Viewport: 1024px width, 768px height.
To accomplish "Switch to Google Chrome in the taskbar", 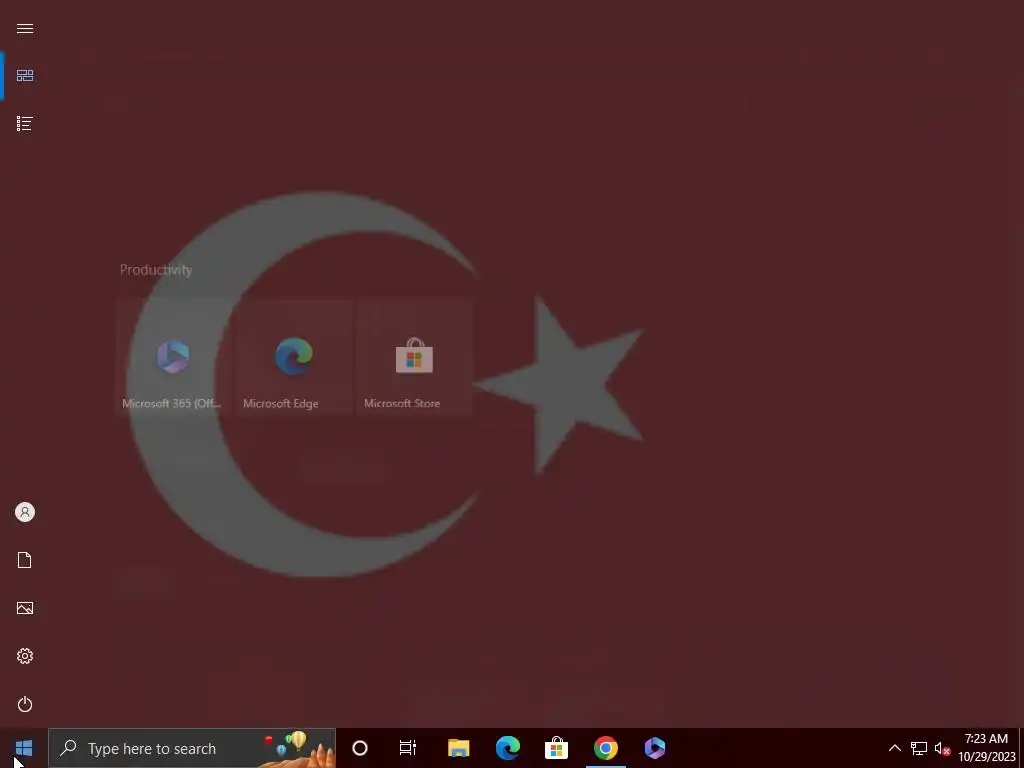I will 605,748.
